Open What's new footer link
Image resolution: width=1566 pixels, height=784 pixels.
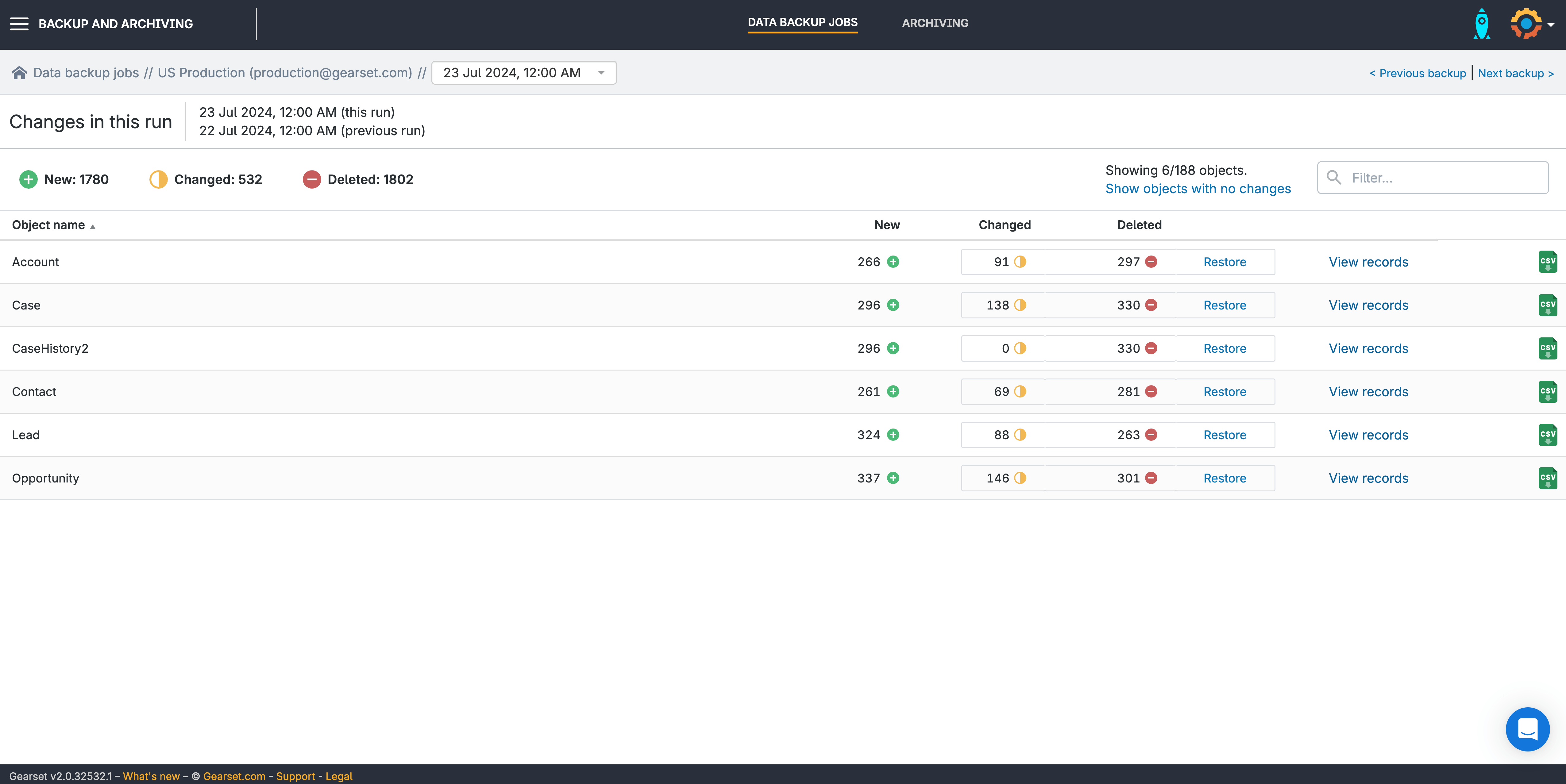coord(151,776)
